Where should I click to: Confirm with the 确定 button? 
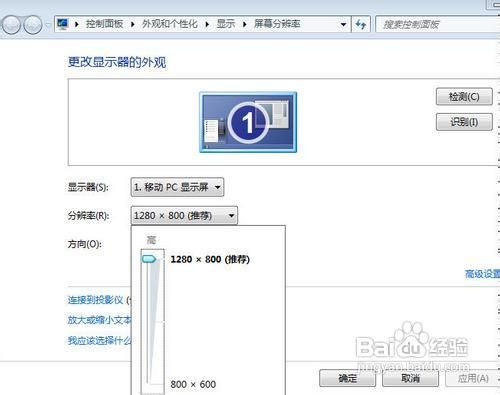[347, 378]
